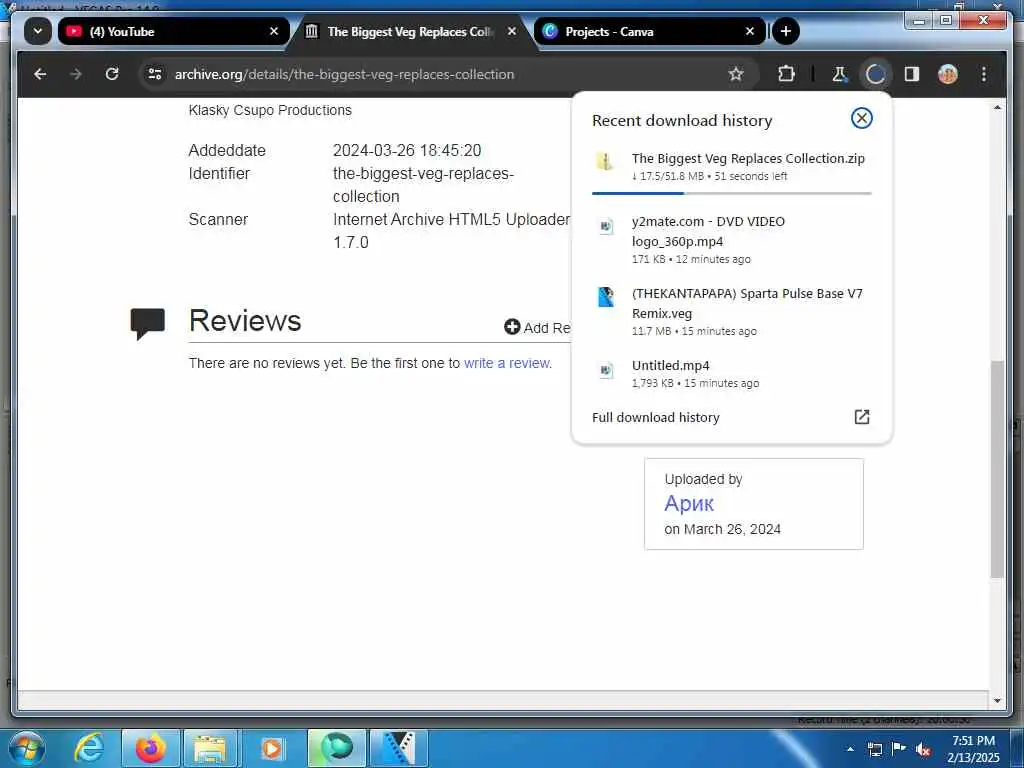Viewport: 1024px width, 768px height.
Task: Click the scrollbar down arrow
Action: click(997, 701)
